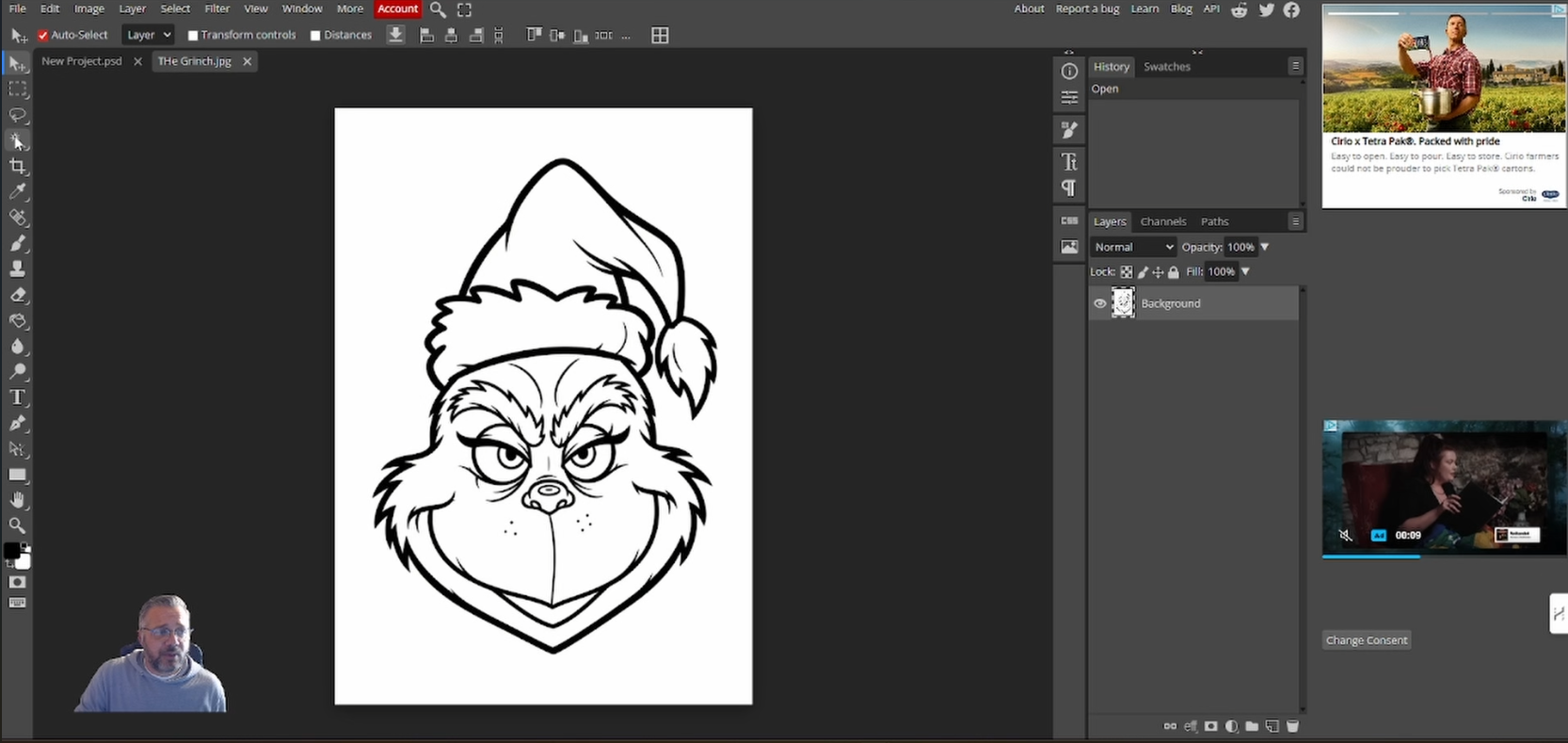Click the delete layer trash icon
1568x743 pixels.
tap(1292, 726)
